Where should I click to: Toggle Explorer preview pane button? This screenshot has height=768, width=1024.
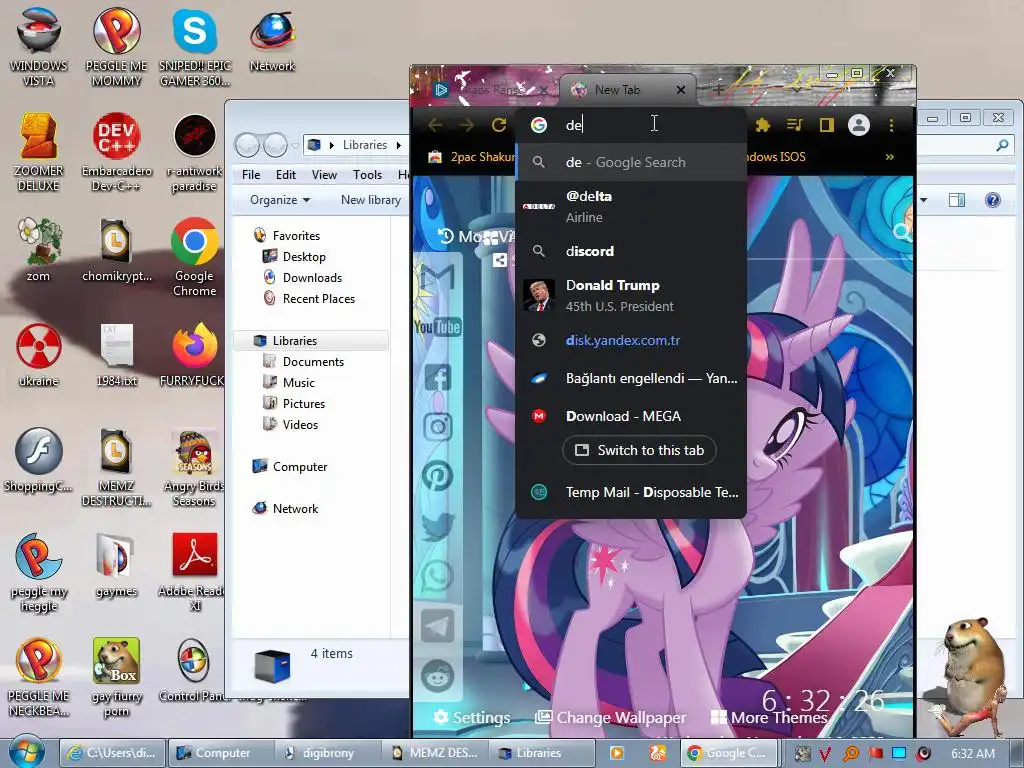click(x=957, y=200)
